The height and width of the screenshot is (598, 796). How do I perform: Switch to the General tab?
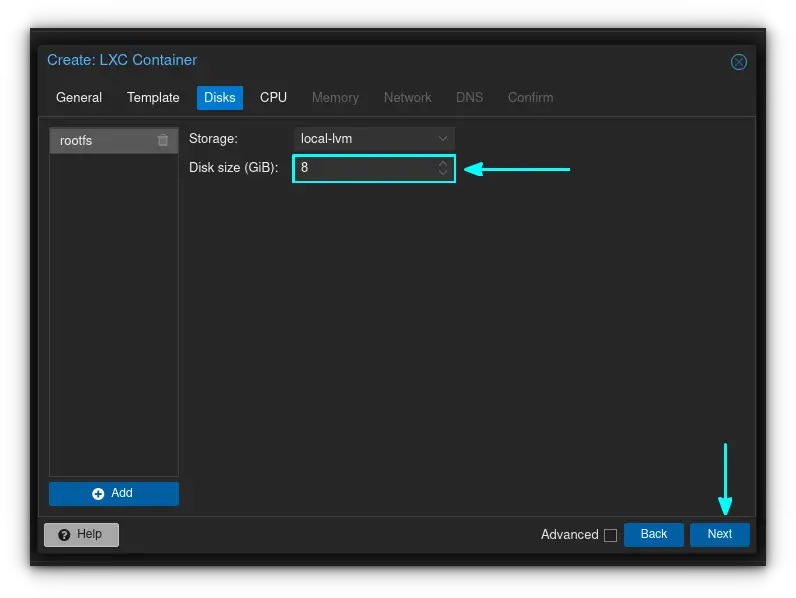point(79,97)
